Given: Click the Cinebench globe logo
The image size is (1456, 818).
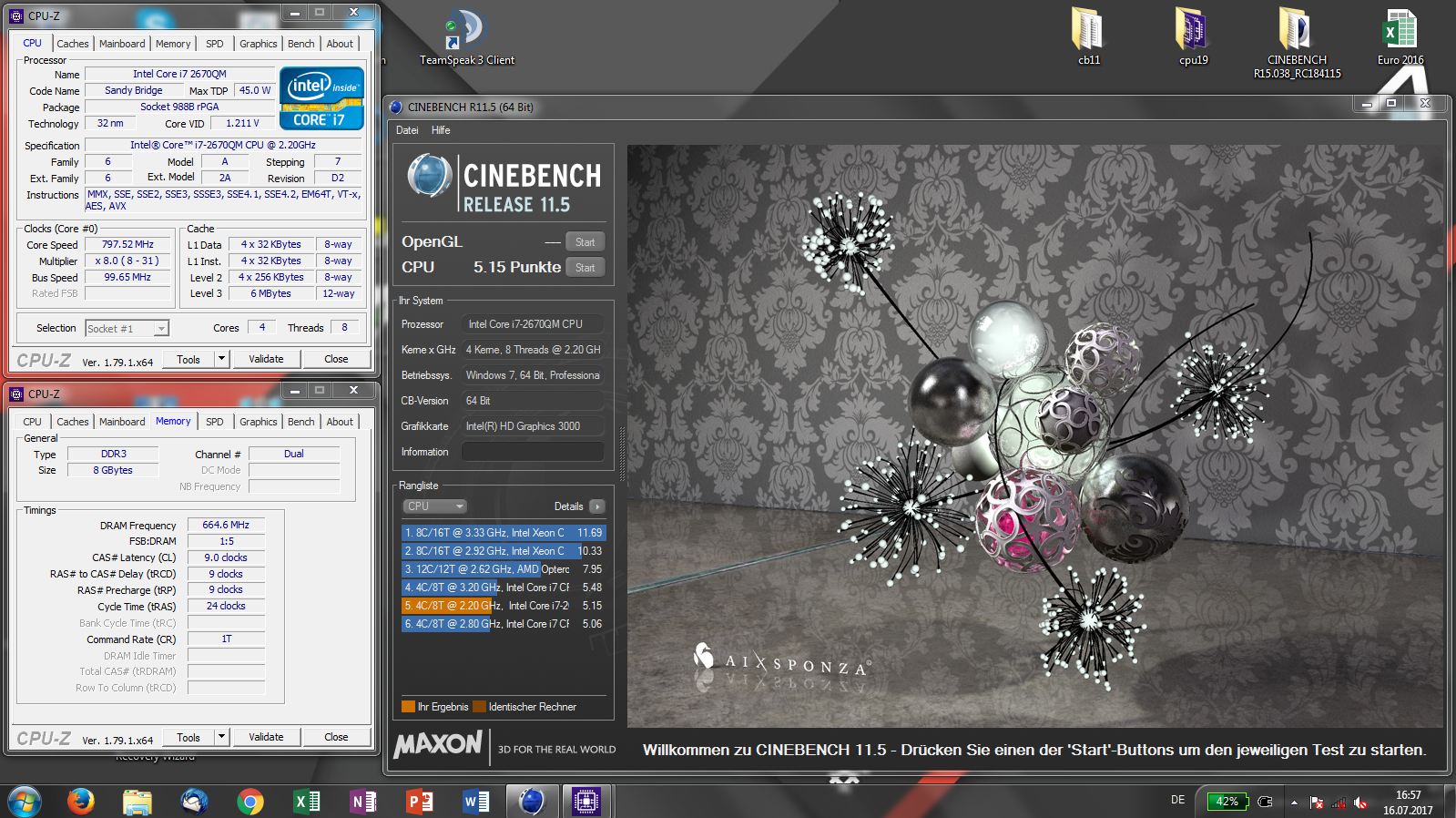Looking at the screenshot, I should [429, 177].
